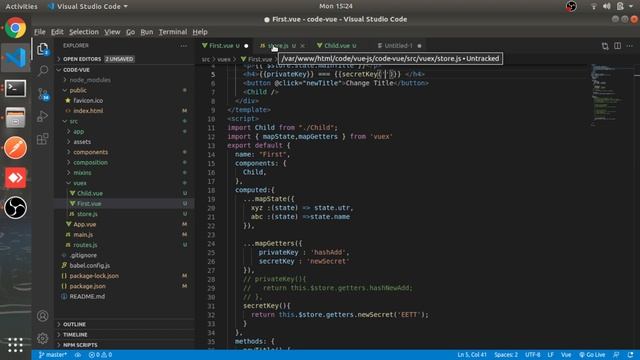This screenshot has height=360, width=640.
Task: Open the Explorer view in the activity bar
Action: [x=42, y=49]
